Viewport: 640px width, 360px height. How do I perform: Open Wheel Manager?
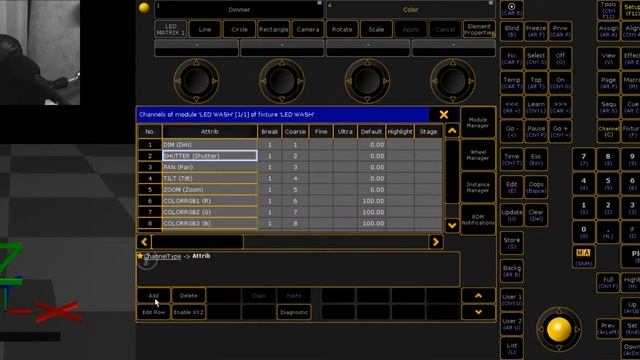point(478,155)
